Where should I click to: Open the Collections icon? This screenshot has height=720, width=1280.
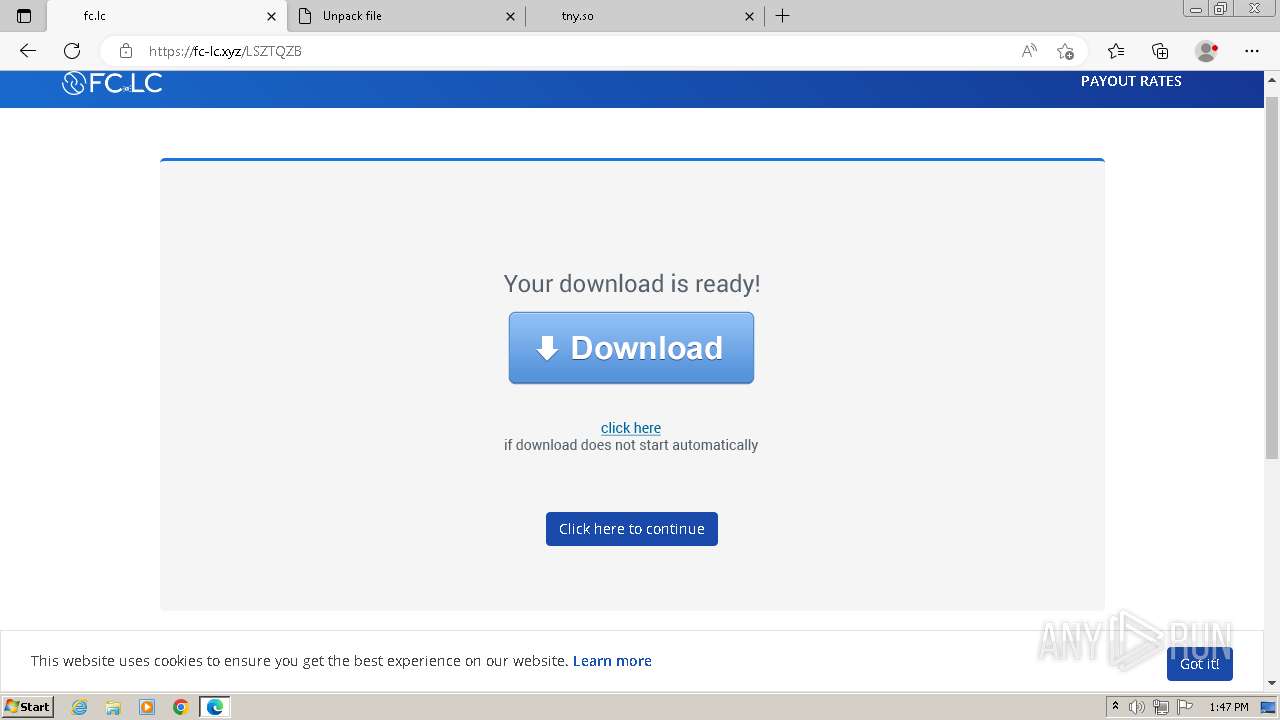click(x=1160, y=51)
